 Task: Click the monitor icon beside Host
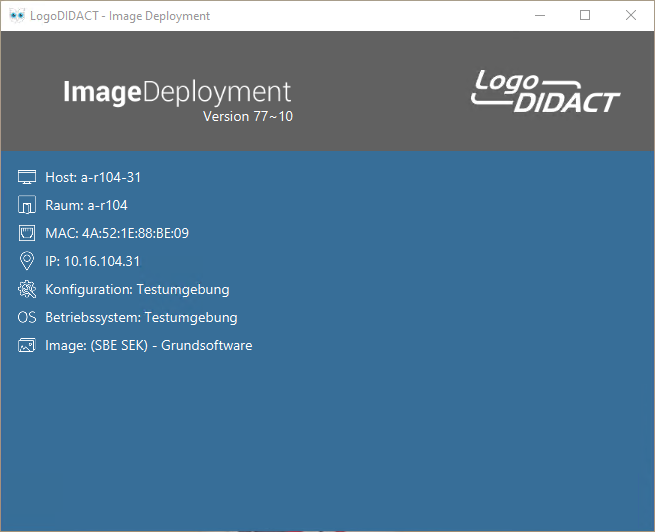pyautogui.click(x=27, y=177)
